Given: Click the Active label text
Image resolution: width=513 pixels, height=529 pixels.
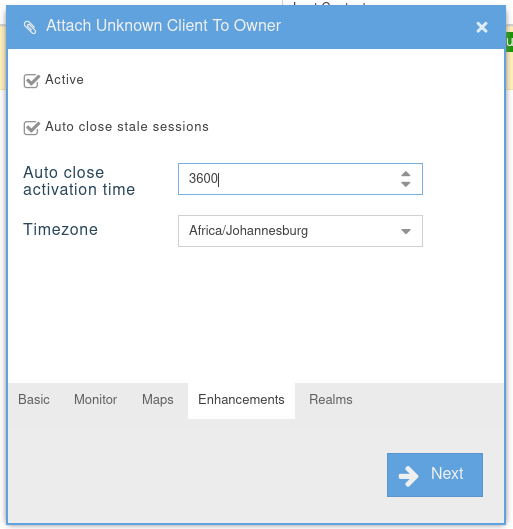Looking at the screenshot, I should [x=64, y=80].
